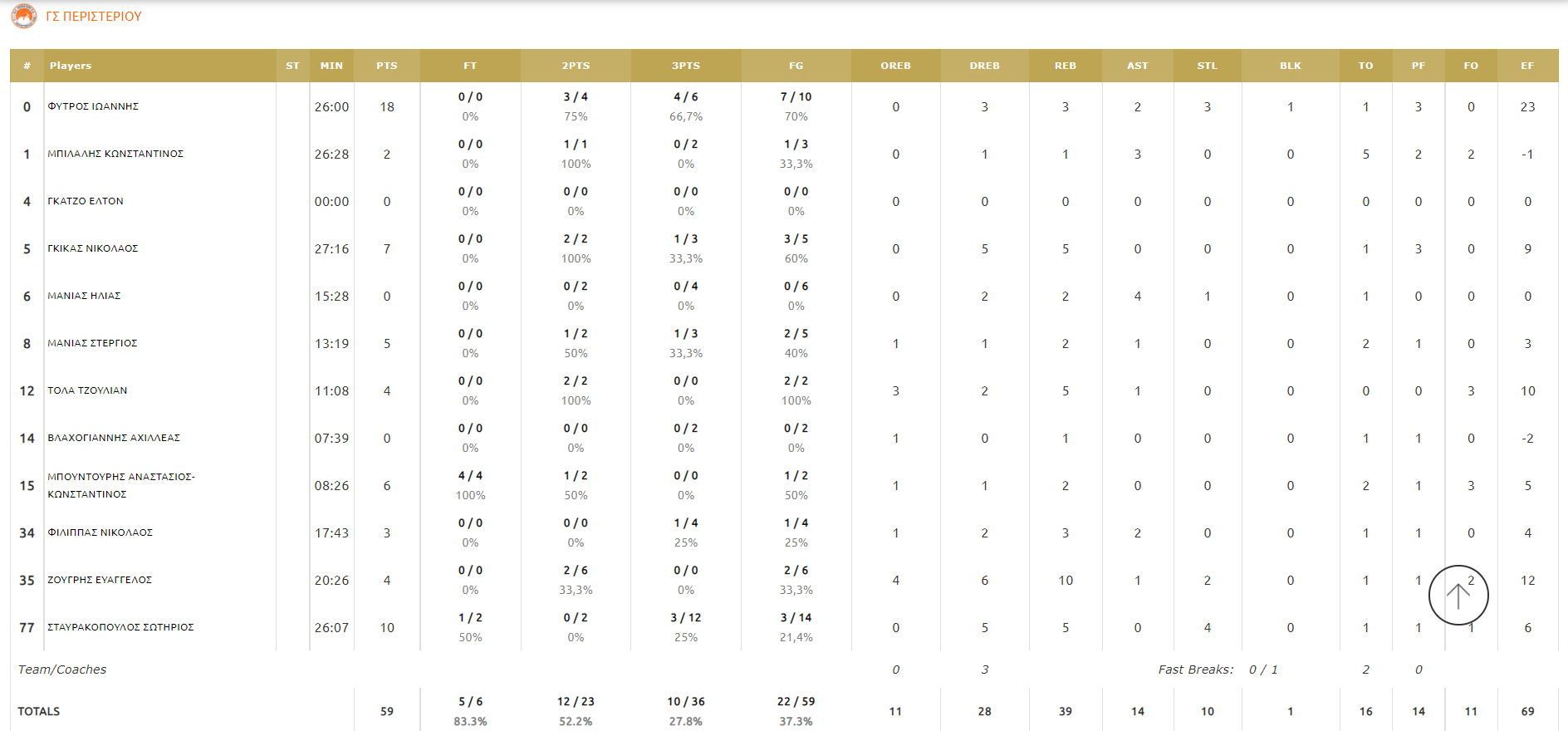Image resolution: width=1568 pixels, height=731 pixels.
Task: Open player ΦΥΤΡΟΣ ΙΩΑΝΝΗΣ
Action: [x=93, y=106]
